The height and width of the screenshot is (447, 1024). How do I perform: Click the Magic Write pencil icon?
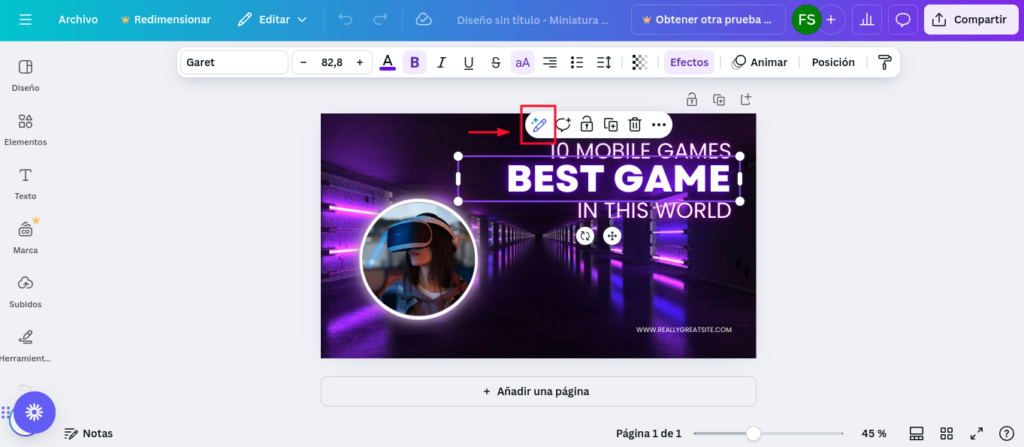539,124
